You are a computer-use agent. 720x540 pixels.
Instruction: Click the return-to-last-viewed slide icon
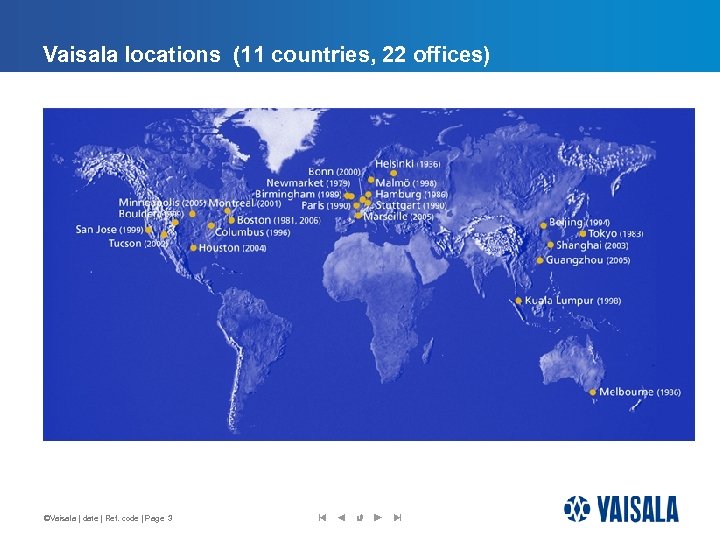tap(360, 518)
